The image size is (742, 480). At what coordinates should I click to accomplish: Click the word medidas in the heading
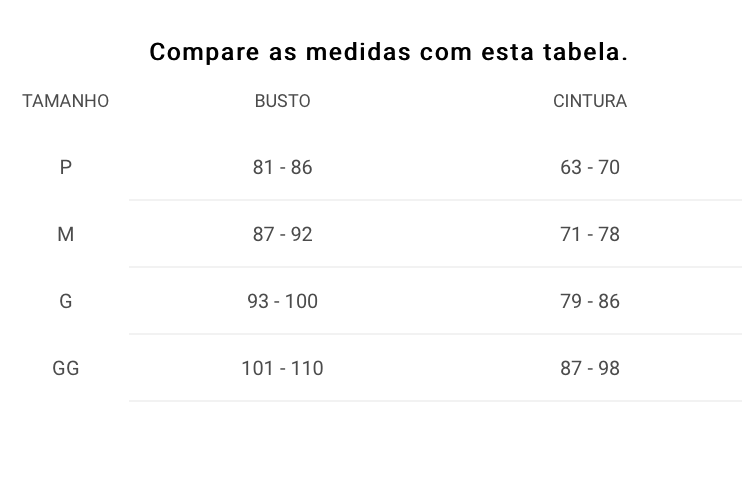(x=358, y=51)
